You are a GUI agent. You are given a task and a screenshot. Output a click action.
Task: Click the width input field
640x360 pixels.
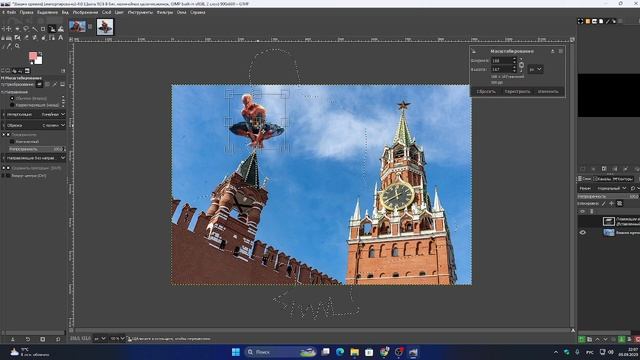point(501,60)
